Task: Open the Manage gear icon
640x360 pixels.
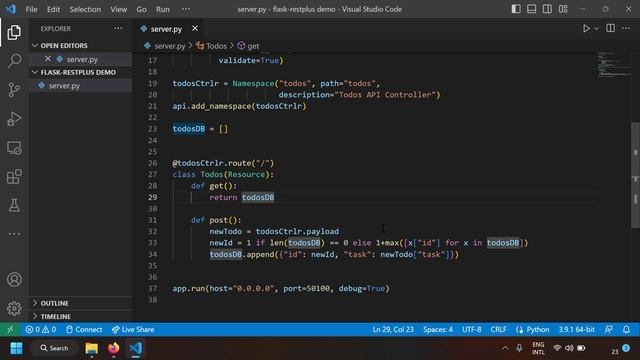Action: pos(14,308)
